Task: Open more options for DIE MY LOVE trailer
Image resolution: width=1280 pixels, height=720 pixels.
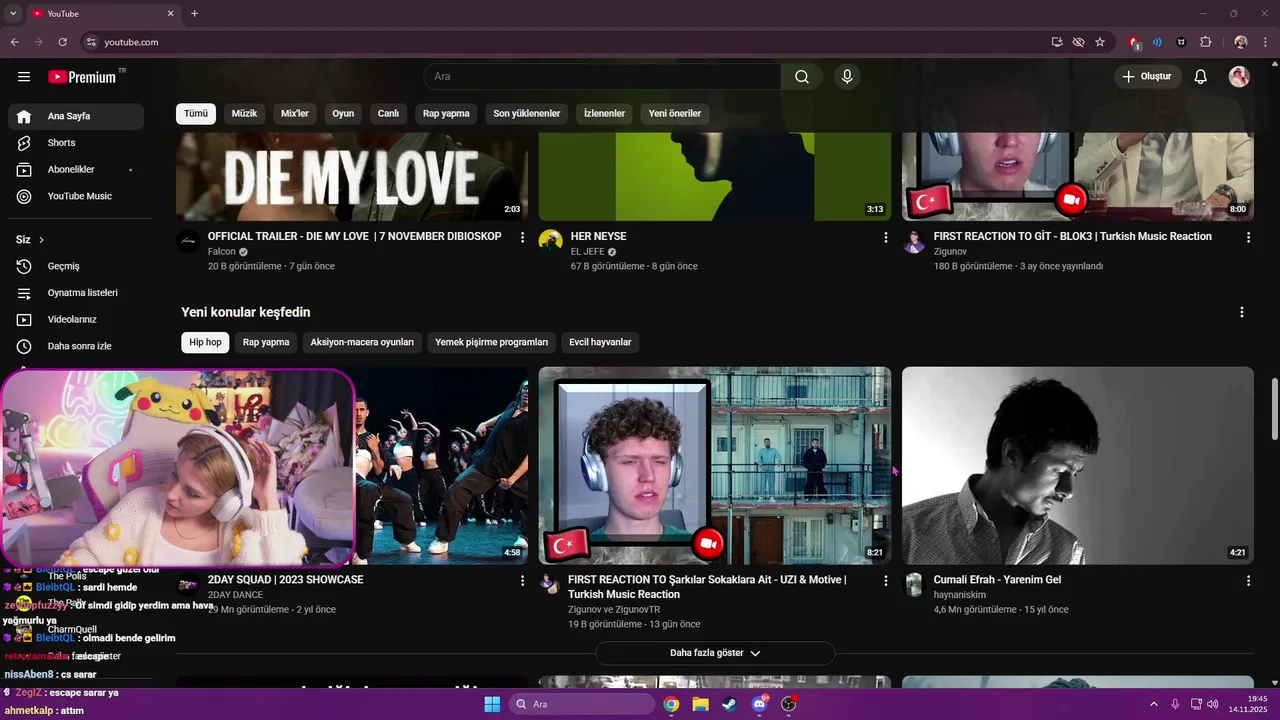Action: (522, 237)
